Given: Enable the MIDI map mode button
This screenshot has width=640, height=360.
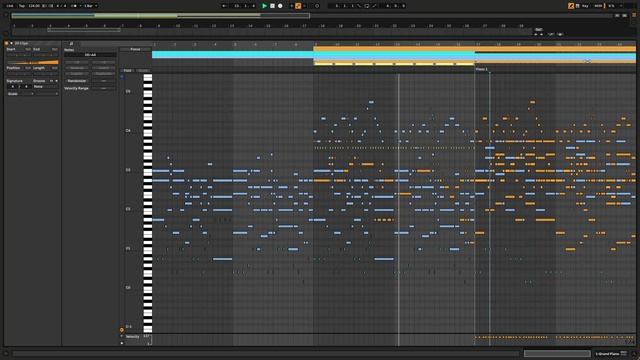Looking at the screenshot, I should point(598,6).
